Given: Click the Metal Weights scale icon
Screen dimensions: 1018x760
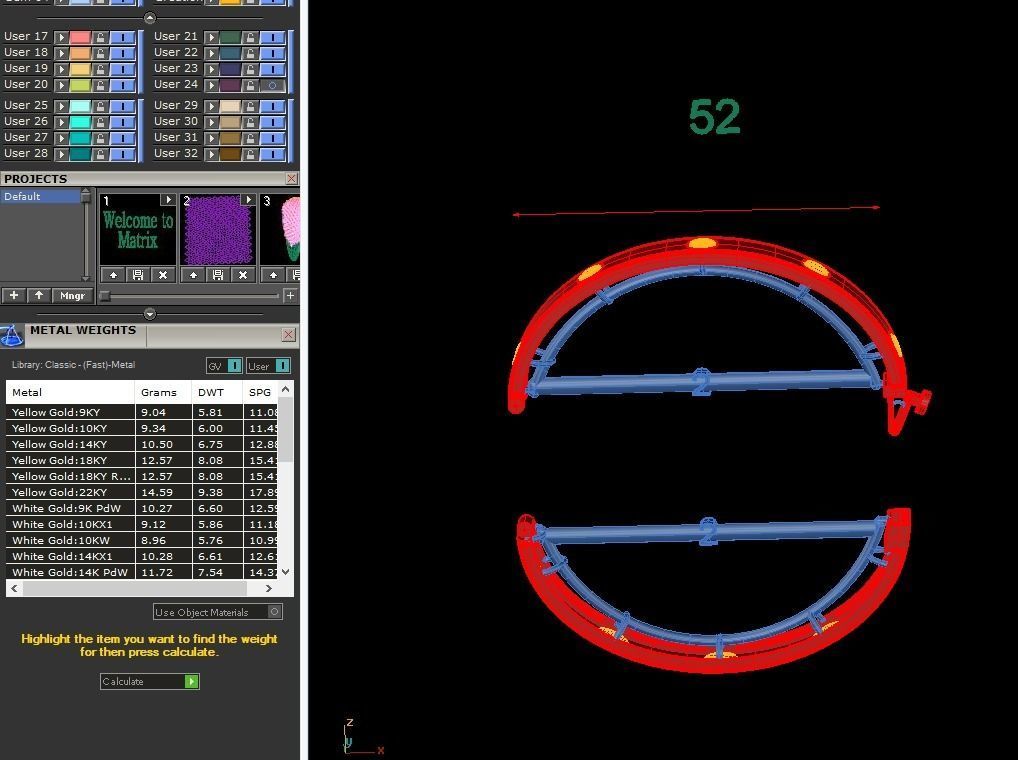Looking at the screenshot, I should coord(11,336).
